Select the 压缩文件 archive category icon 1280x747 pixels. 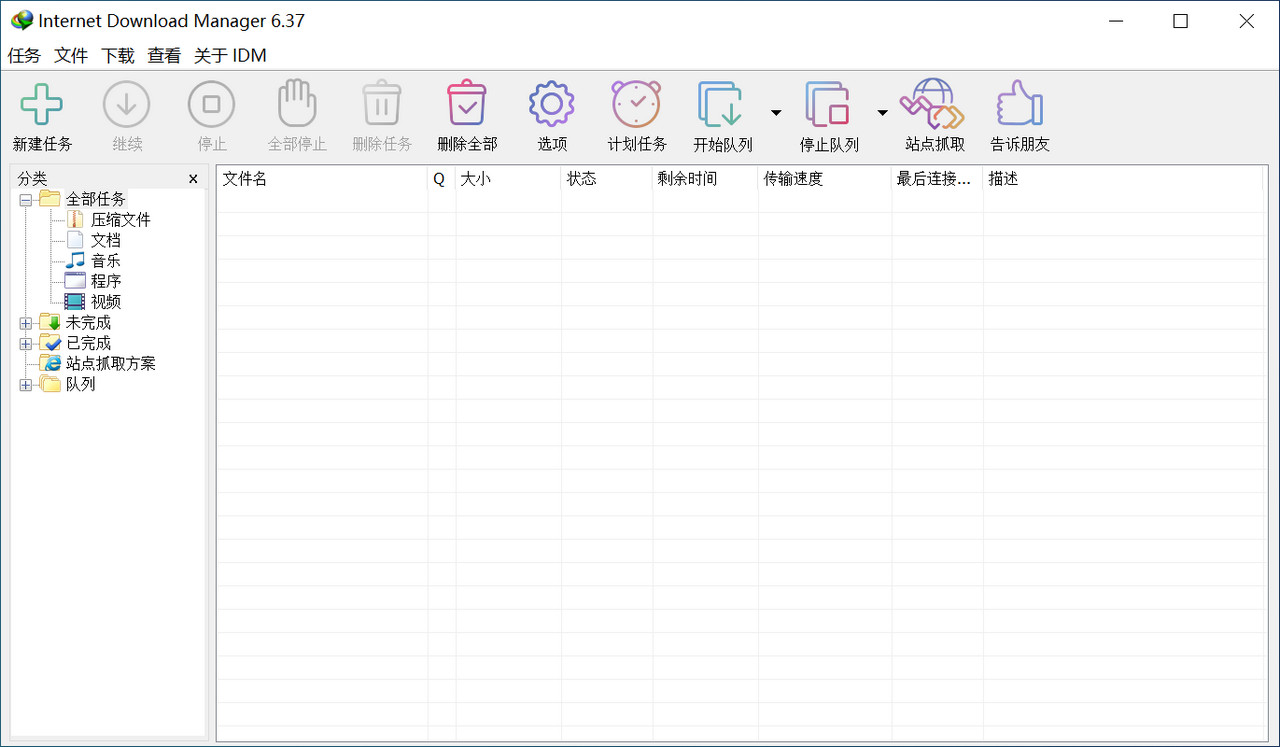[x=75, y=219]
